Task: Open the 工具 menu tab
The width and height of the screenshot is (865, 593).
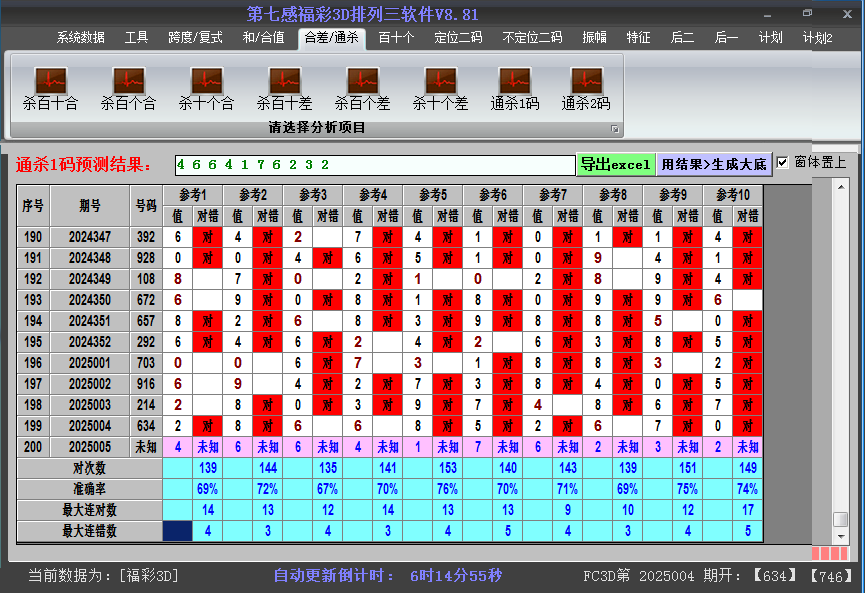Action: pyautogui.click(x=136, y=38)
